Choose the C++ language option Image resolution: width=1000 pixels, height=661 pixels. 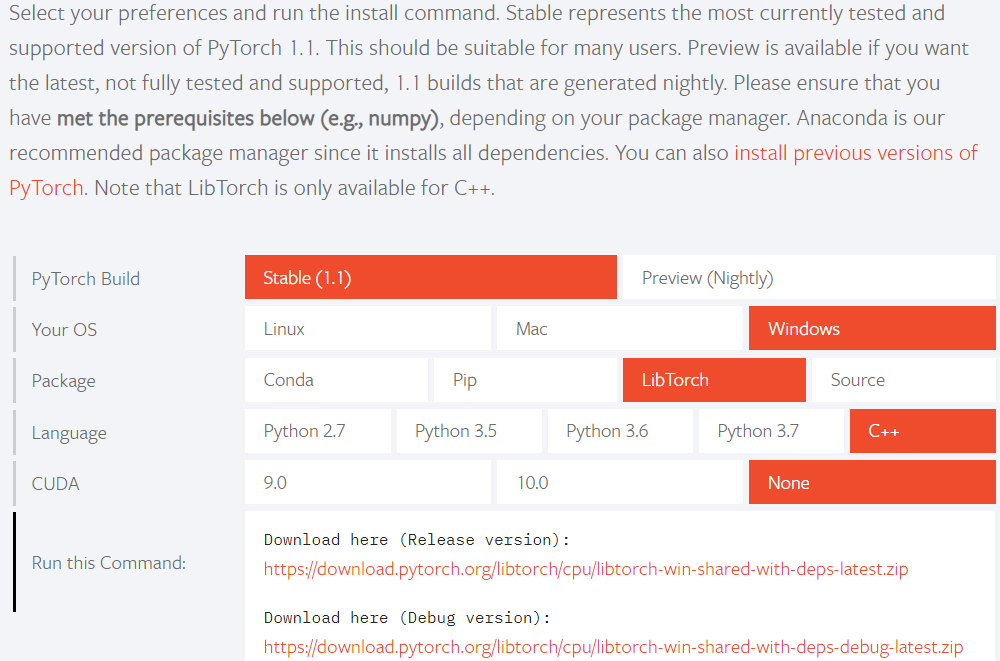tap(922, 431)
